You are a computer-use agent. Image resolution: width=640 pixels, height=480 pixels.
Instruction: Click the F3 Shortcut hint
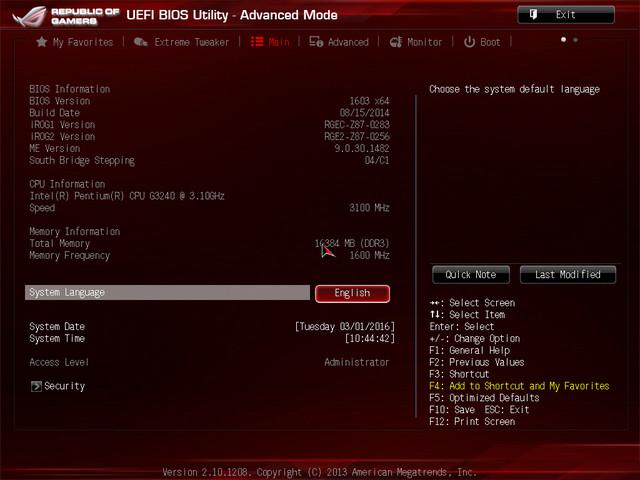459,374
